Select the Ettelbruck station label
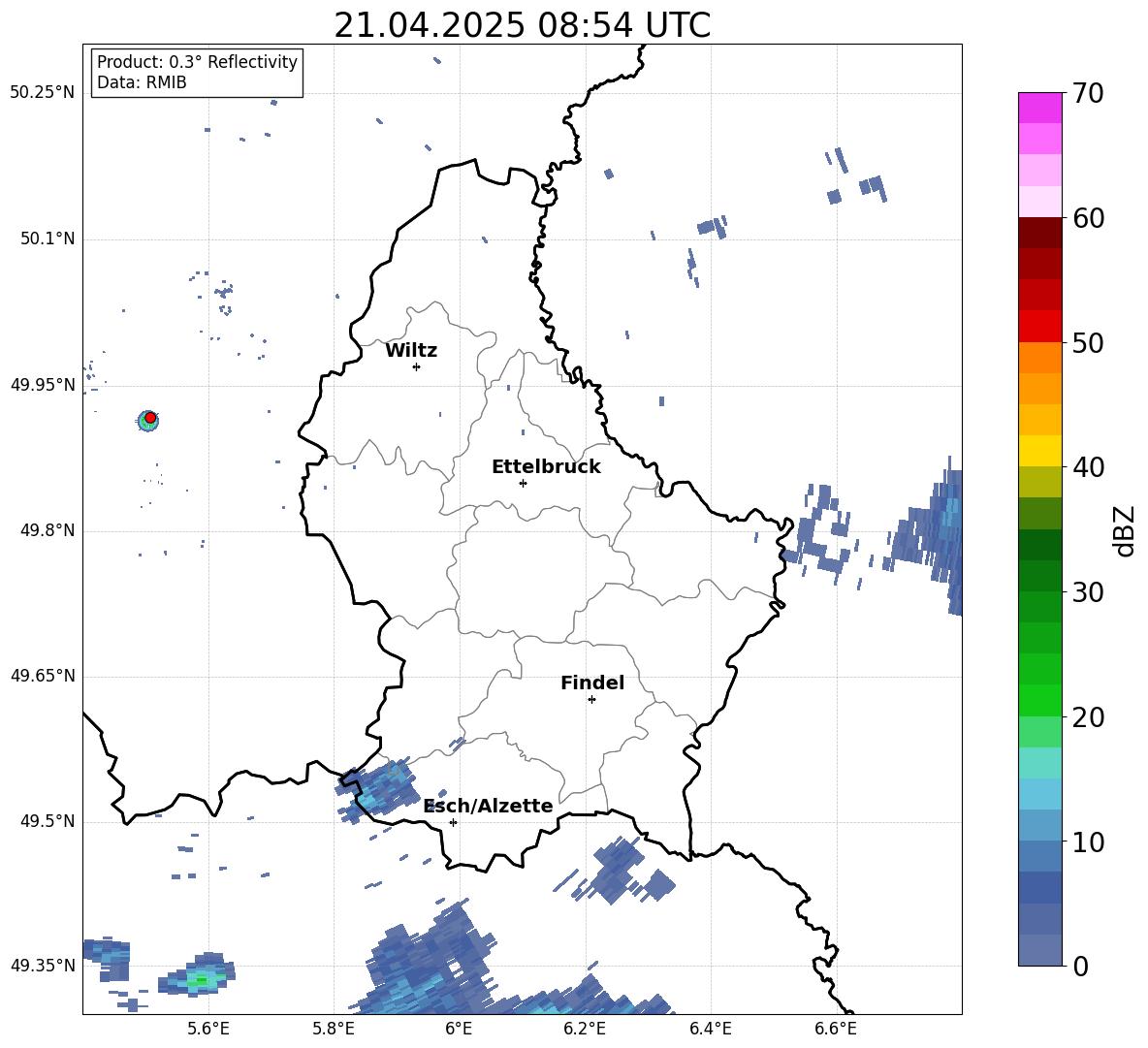The width and height of the screenshot is (1148, 1048). pos(546,467)
